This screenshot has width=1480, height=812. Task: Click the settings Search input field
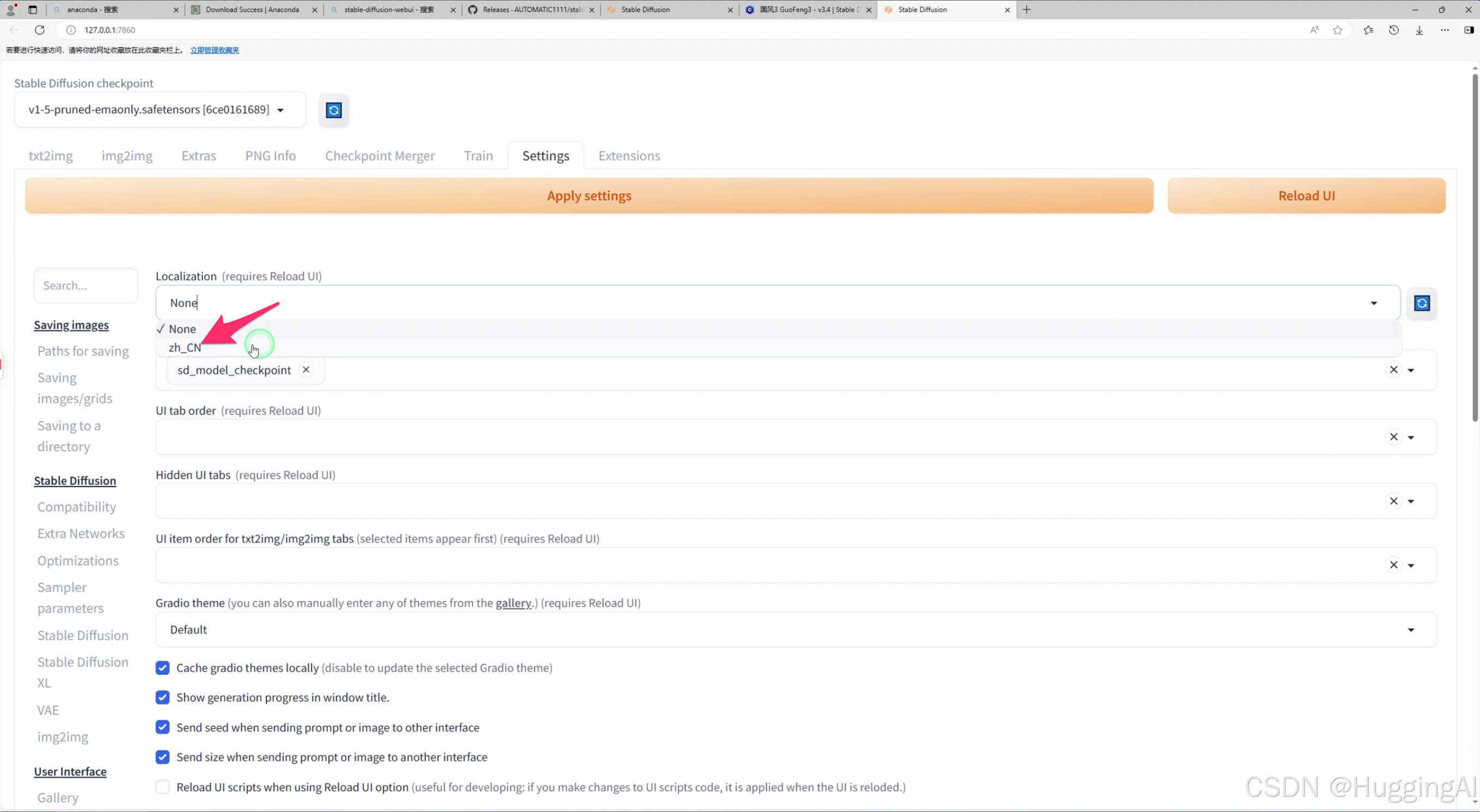coord(85,285)
